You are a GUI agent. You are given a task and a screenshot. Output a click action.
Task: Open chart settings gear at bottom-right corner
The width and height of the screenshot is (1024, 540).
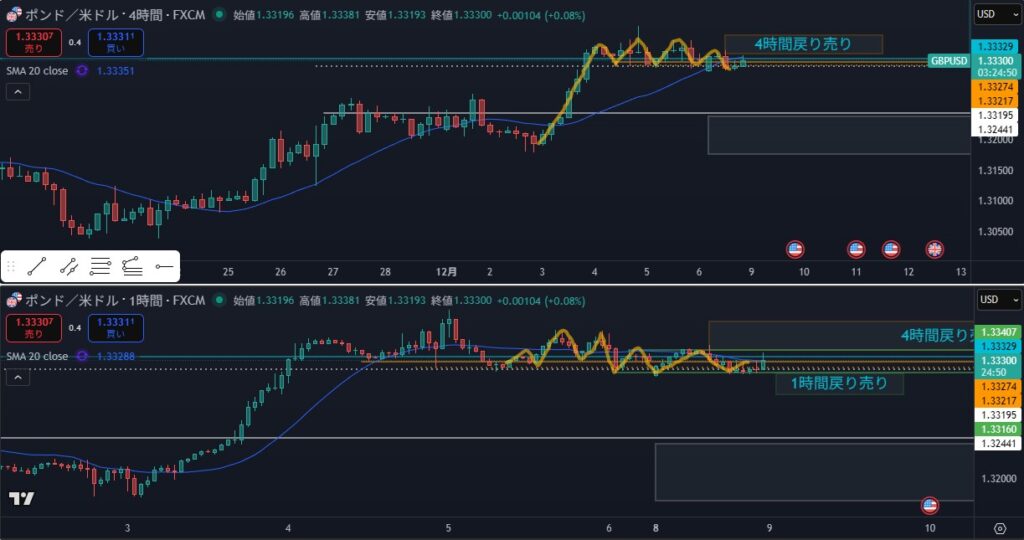pyautogui.click(x=1000, y=528)
